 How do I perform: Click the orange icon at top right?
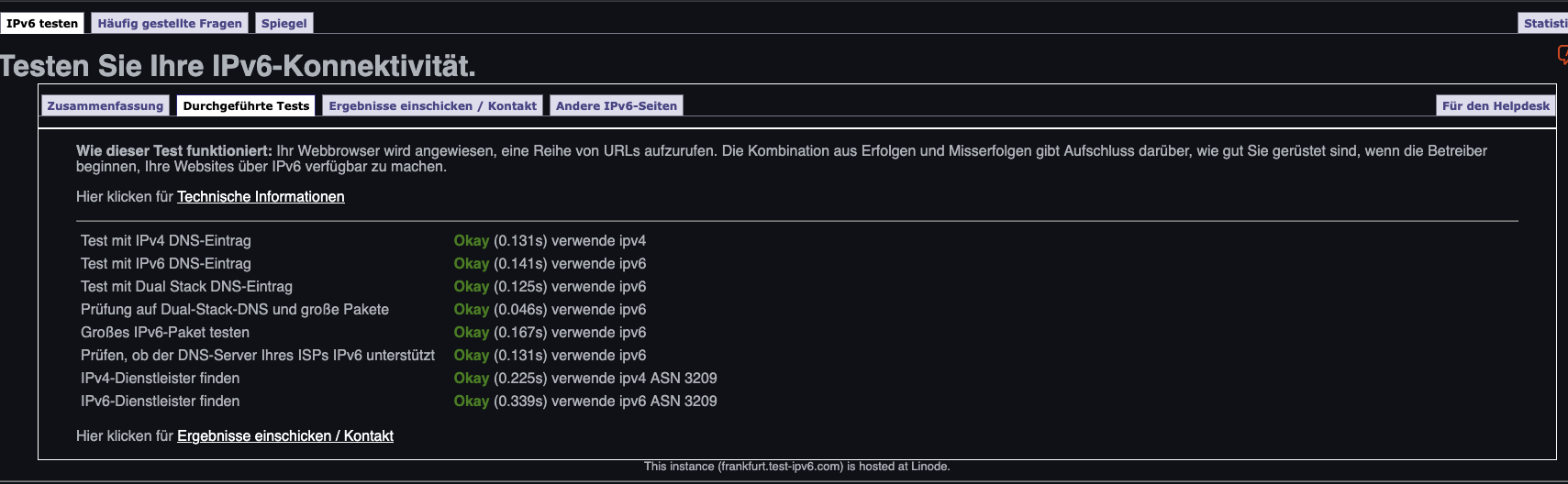(x=1562, y=56)
